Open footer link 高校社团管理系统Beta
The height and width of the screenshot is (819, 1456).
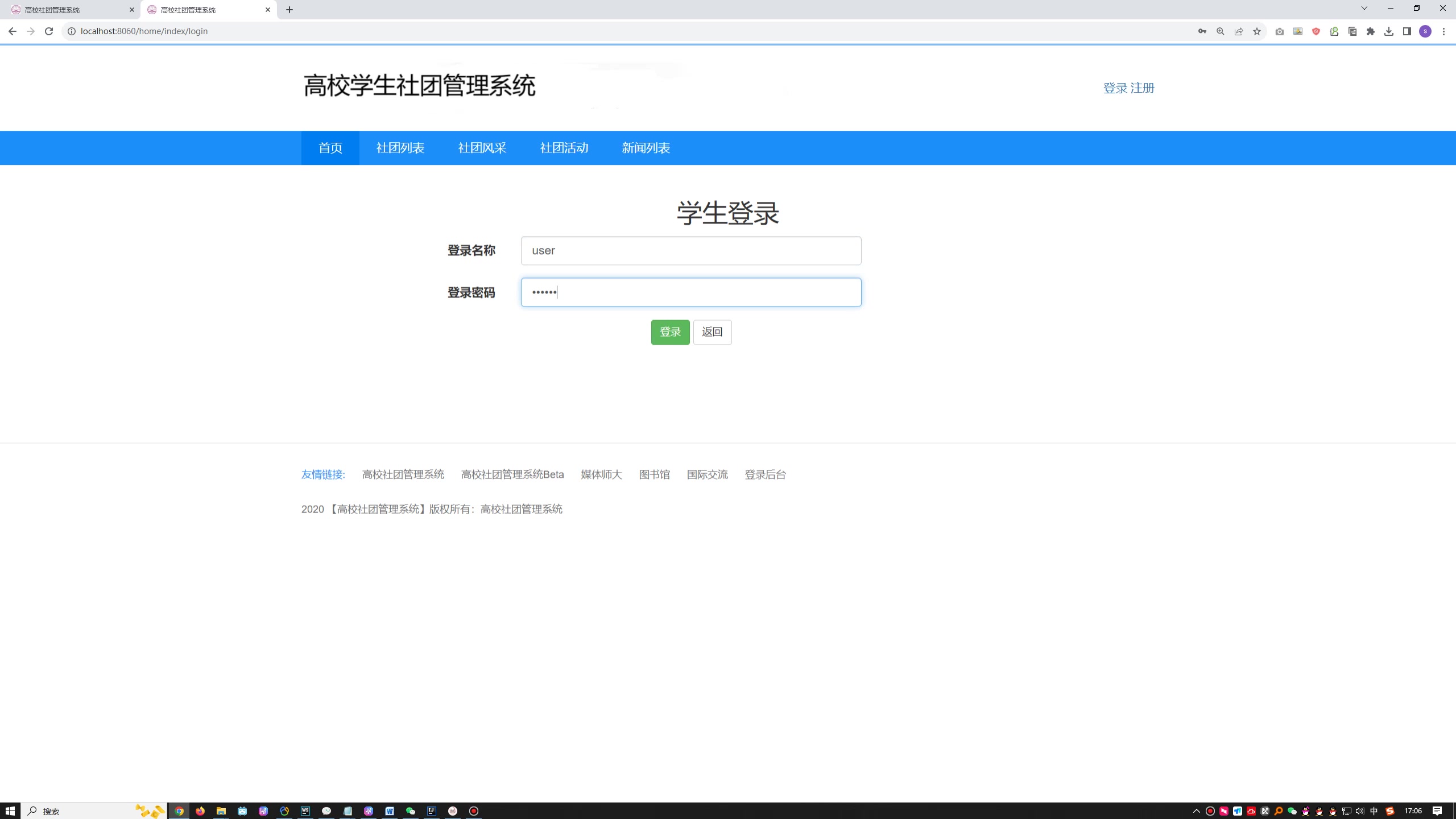point(512,474)
